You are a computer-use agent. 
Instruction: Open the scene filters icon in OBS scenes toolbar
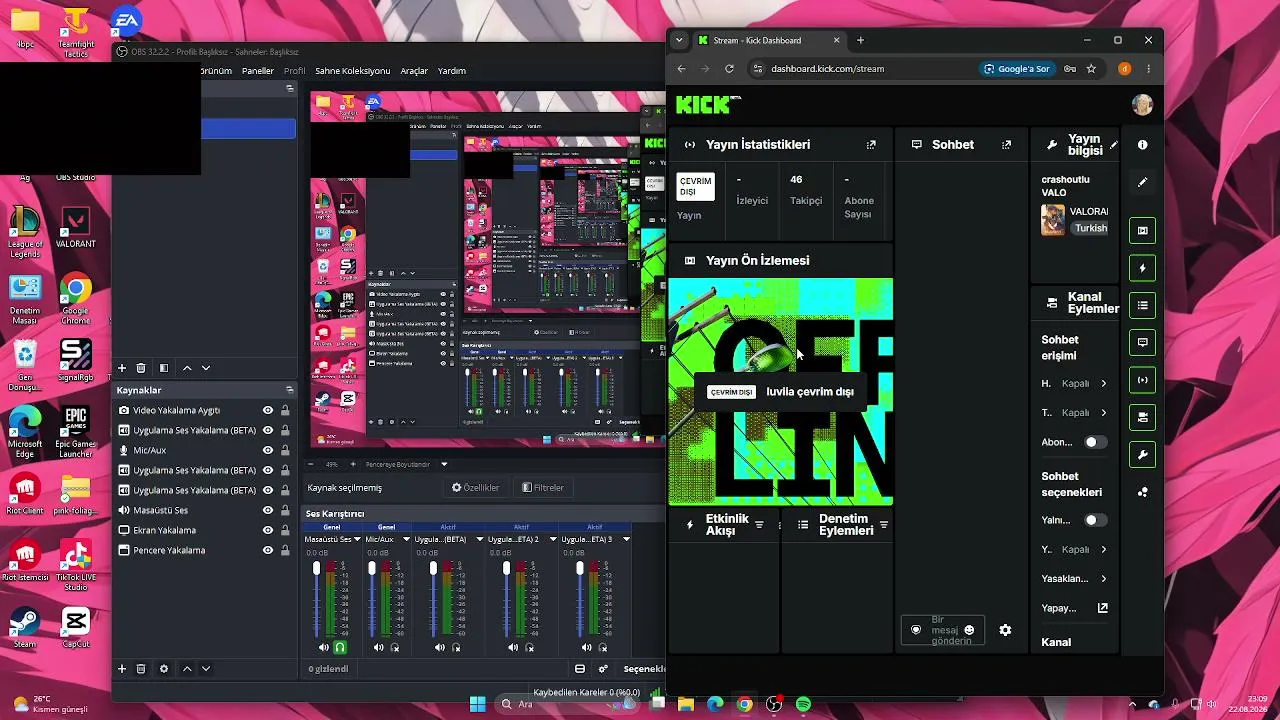pyautogui.click(x=164, y=368)
